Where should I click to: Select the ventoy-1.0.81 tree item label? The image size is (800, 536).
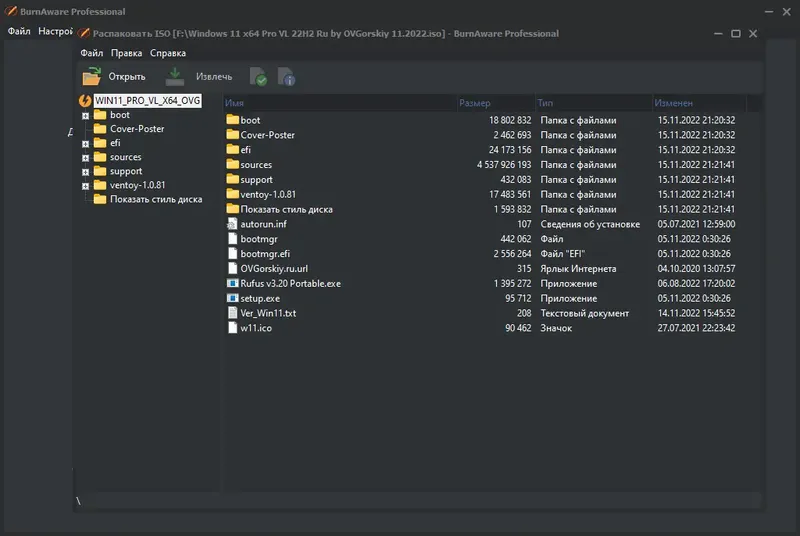point(137,185)
